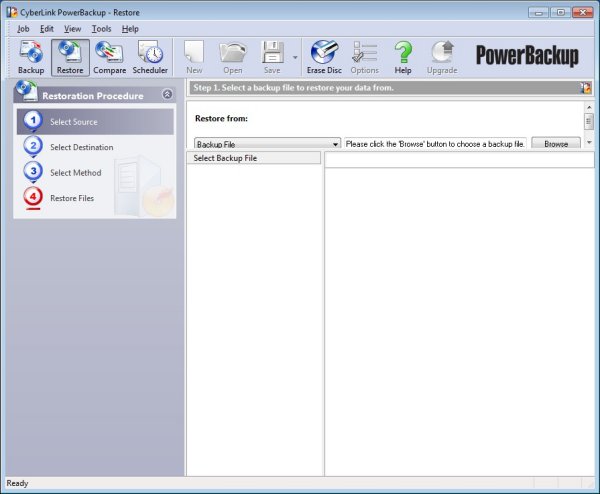The width and height of the screenshot is (600, 494).
Task: Minimize the PowerBackup window
Action: (538, 12)
